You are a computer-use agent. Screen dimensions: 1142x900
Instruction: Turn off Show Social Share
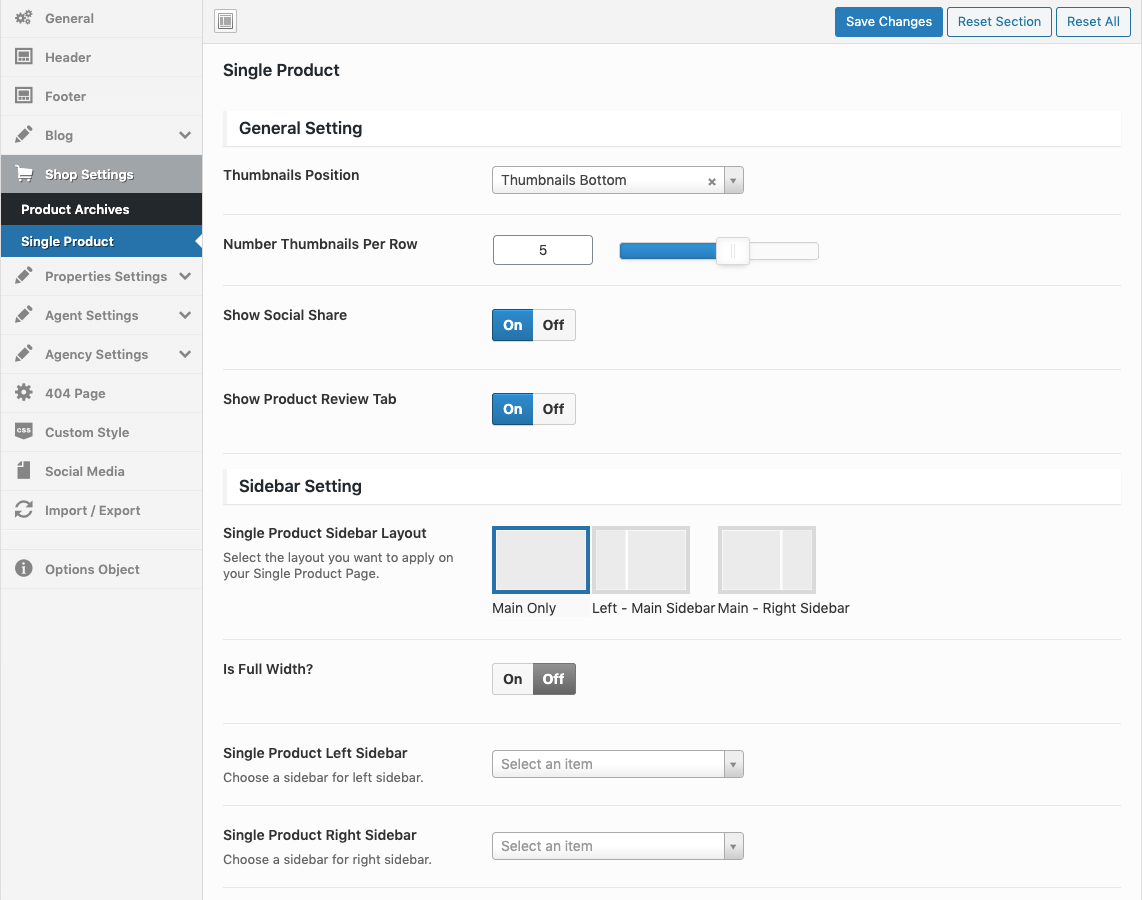[553, 325]
